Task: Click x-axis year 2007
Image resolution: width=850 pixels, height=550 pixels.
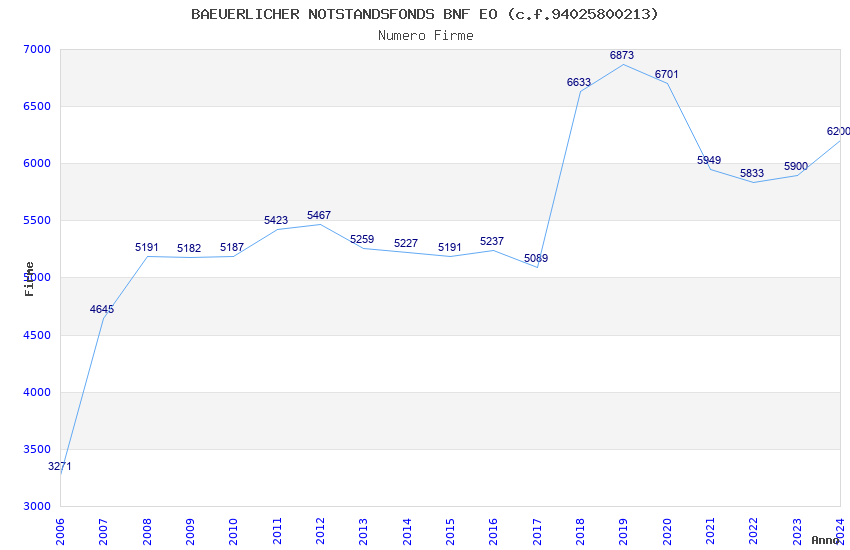Action: pyautogui.click(x=104, y=532)
